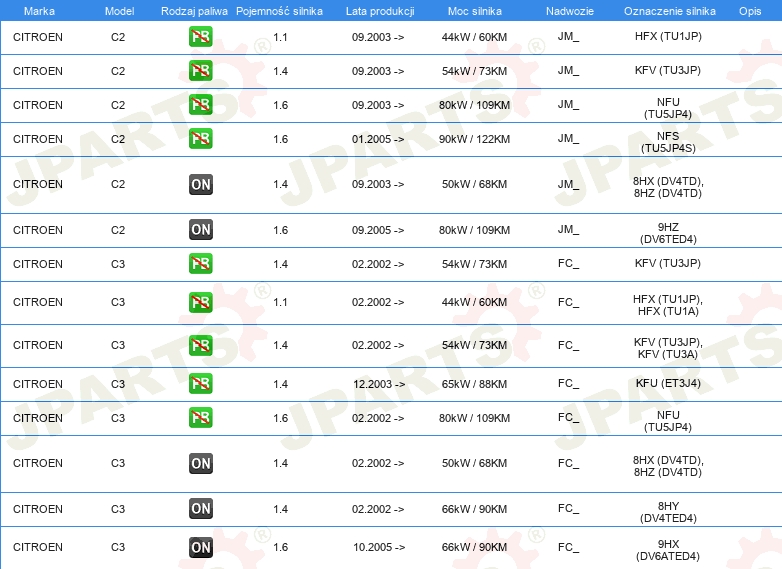
Task: Click the Model column header
Action: [119, 11]
